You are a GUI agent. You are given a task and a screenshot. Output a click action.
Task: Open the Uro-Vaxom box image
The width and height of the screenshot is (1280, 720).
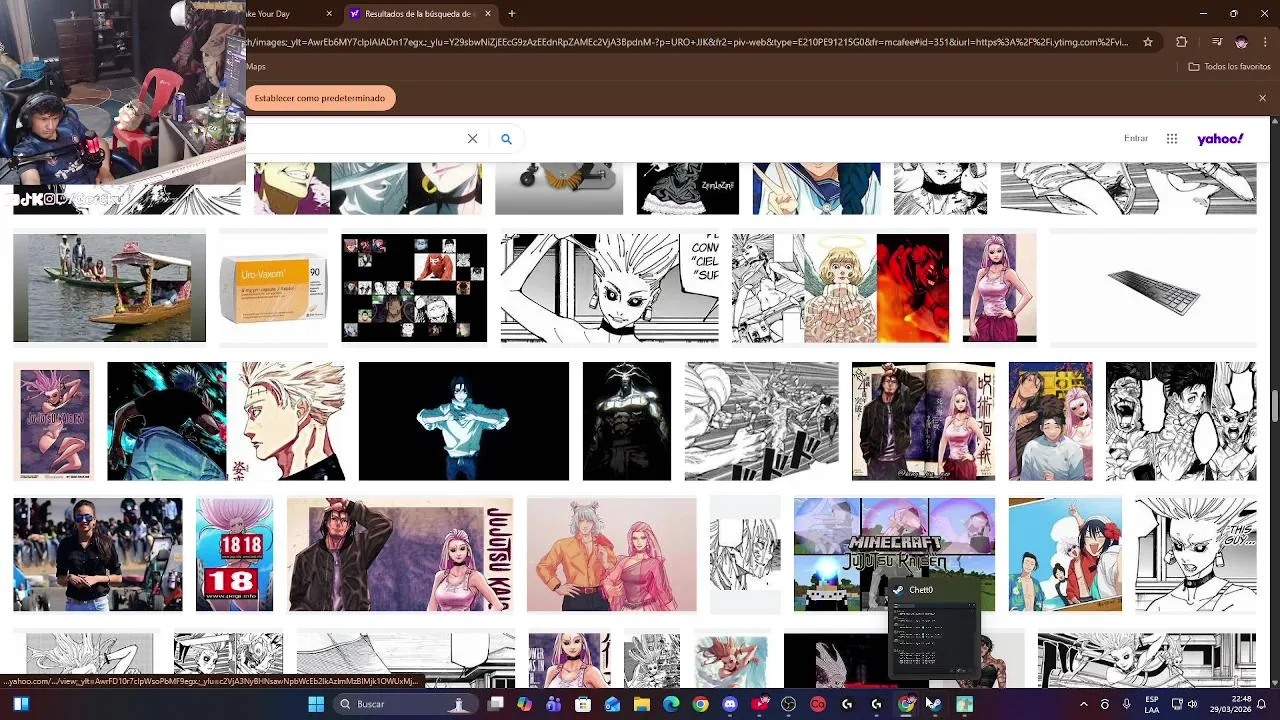point(273,288)
